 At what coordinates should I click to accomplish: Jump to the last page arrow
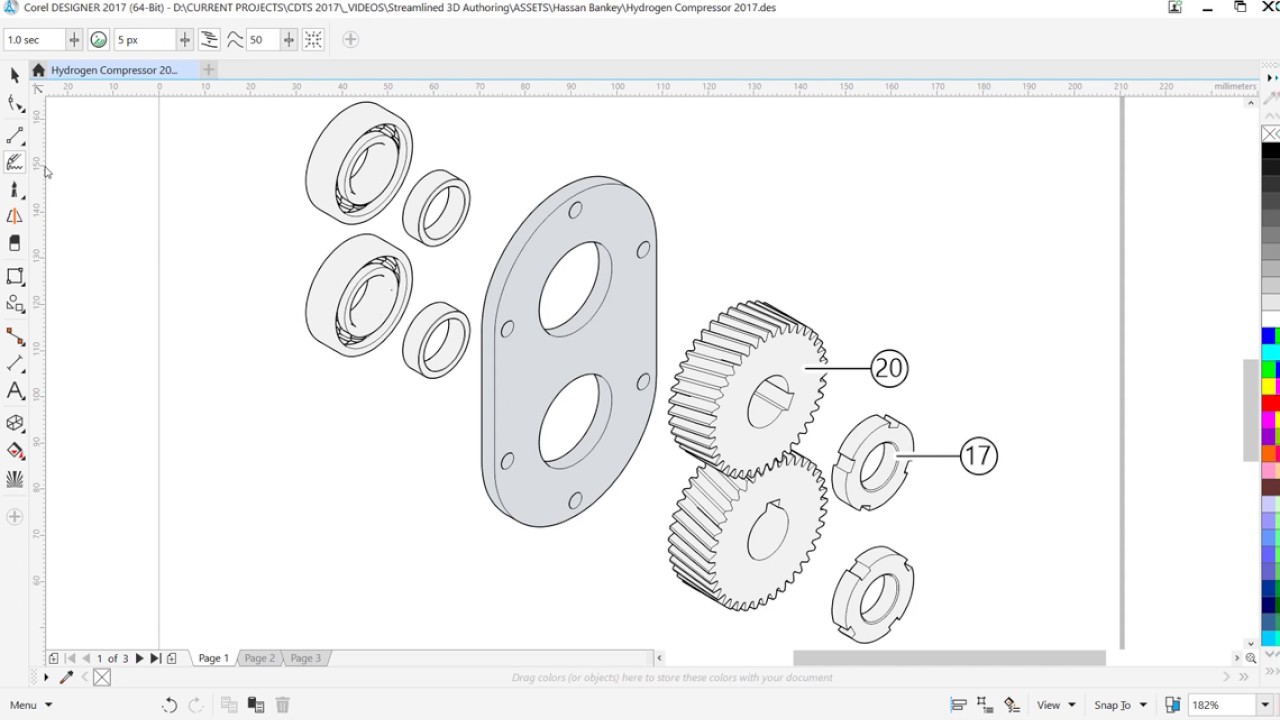click(x=155, y=658)
